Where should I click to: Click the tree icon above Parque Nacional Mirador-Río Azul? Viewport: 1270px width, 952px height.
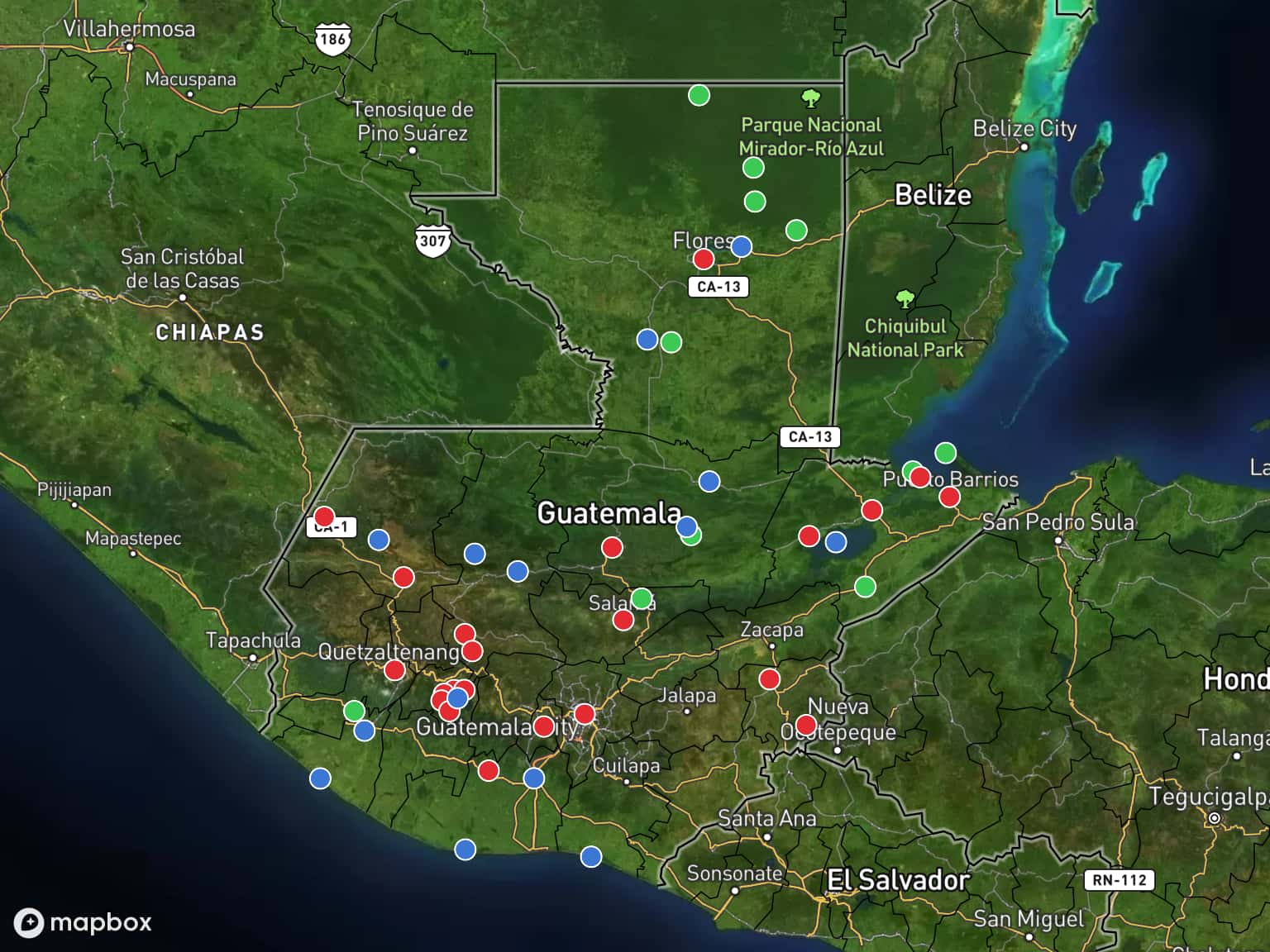(x=811, y=99)
